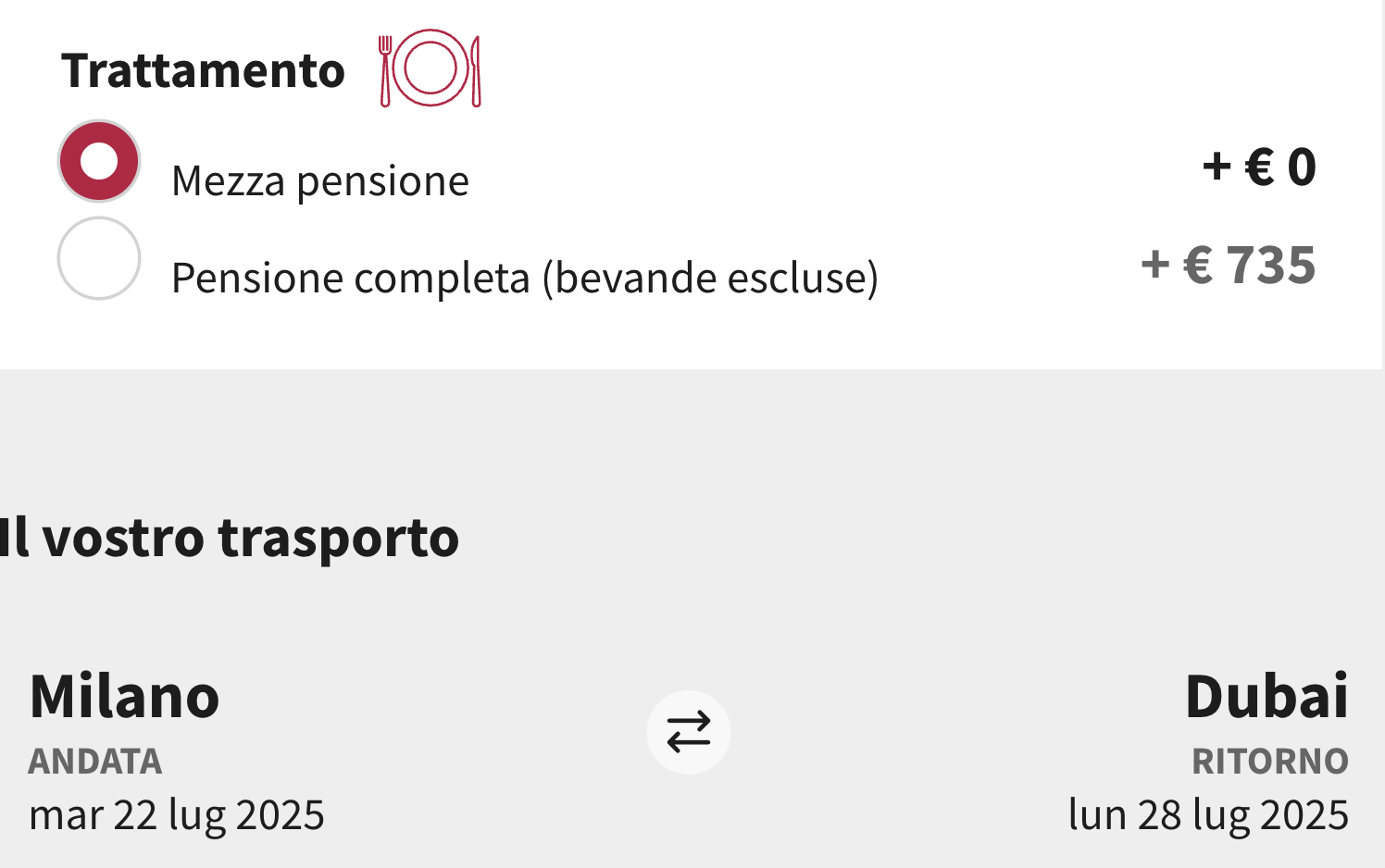This screenshot has height=868, width=1385.
Task: Click the grey circular button between Milano and Dubai
Action: tap(689, 732)
